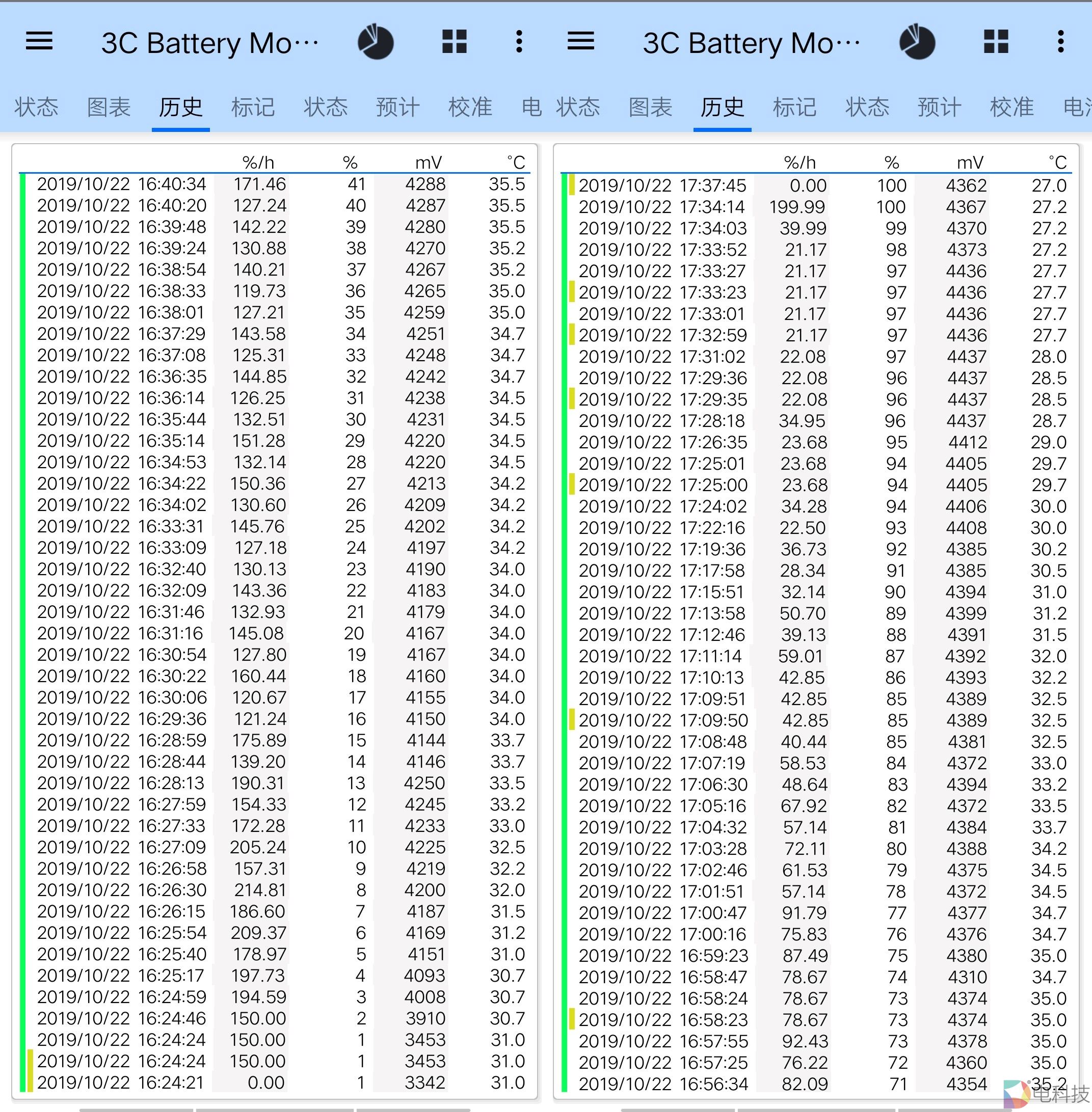Viewport: 1092px width, 1112px height.
Task: Open 校准 tab in right panel
Action: point(1011,107)
